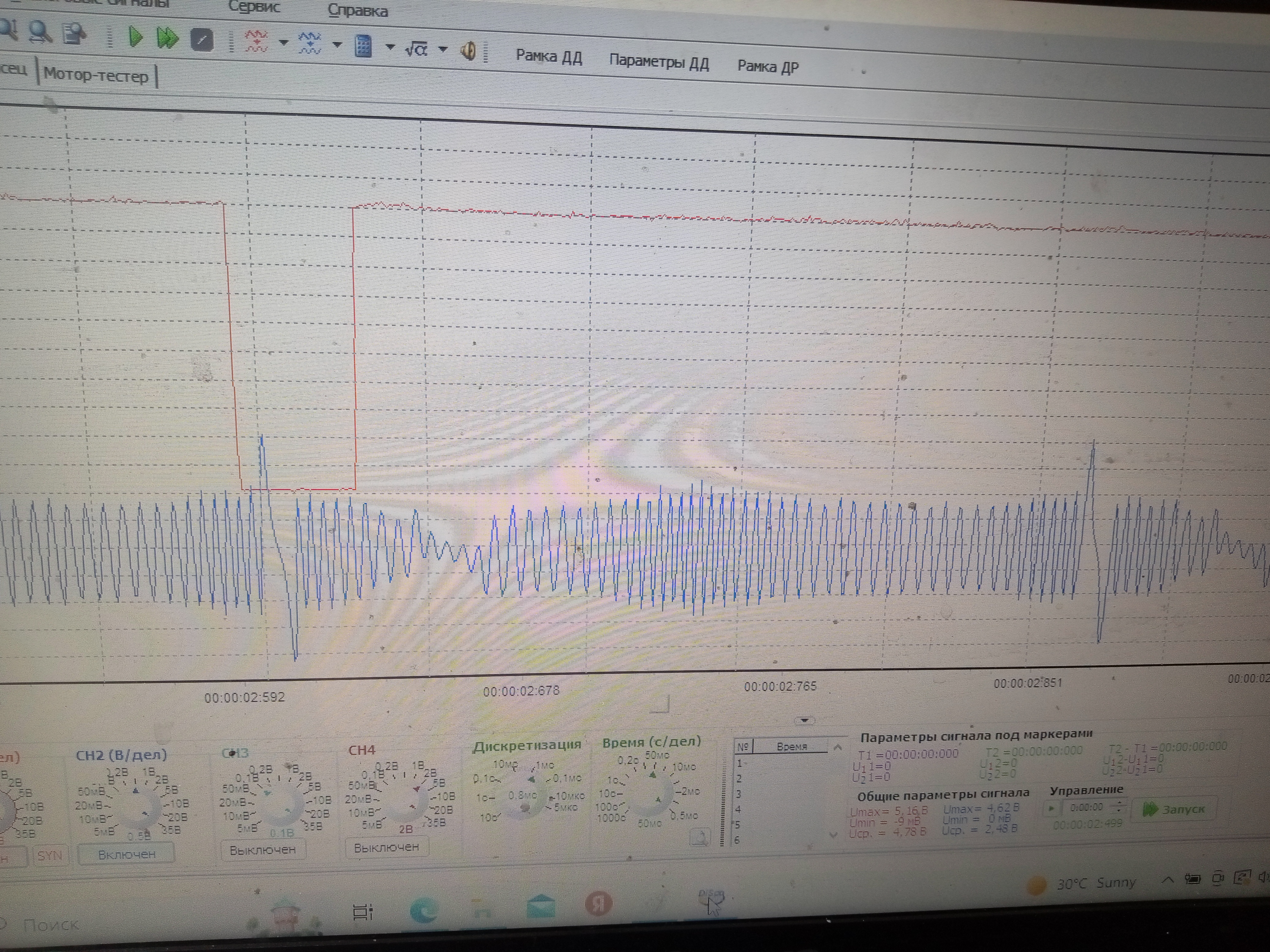Viewport: 1270px width, 952px height.
Task: Click the Параметры ДД button
Action: (659, 63)
